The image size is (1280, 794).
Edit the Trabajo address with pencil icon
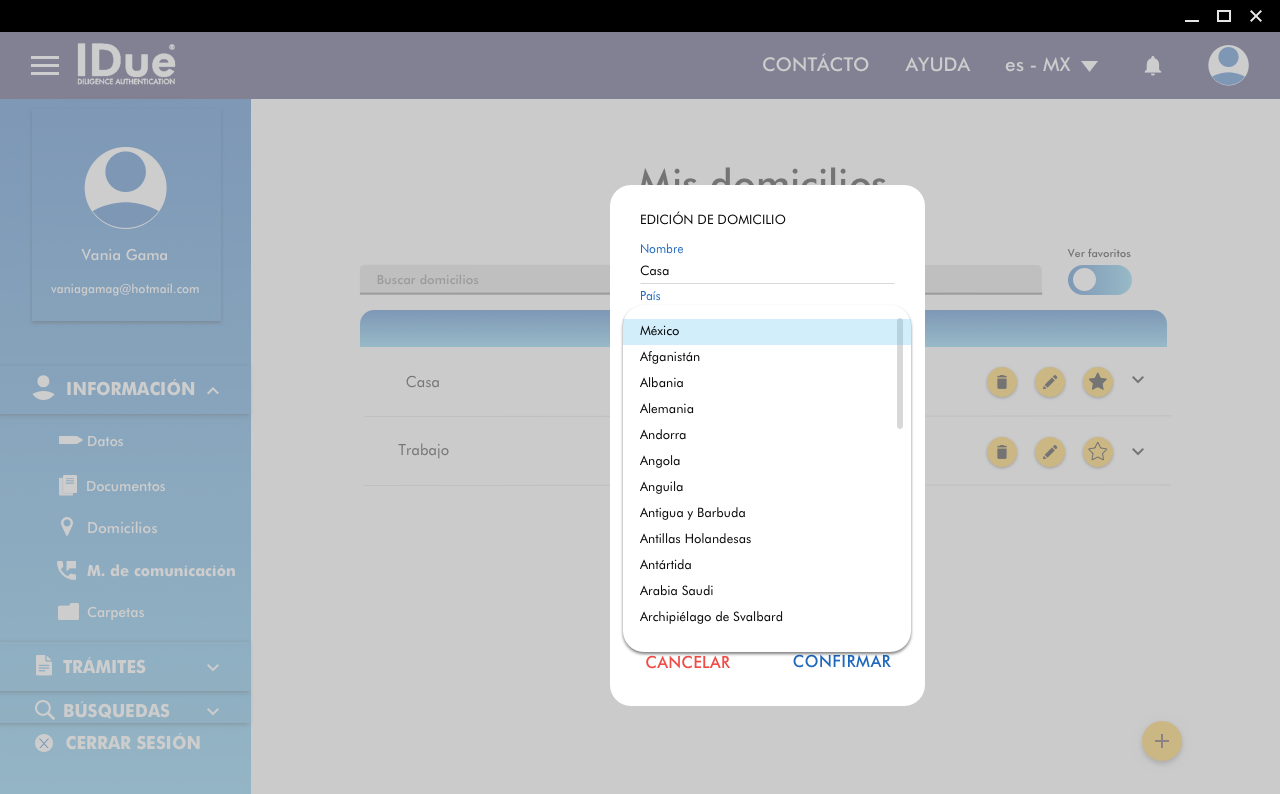[1049, 452]
